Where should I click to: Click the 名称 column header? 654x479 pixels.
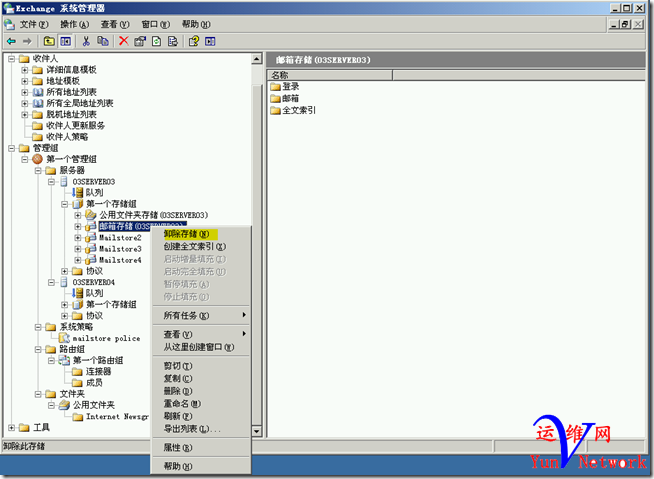[330, 75]
